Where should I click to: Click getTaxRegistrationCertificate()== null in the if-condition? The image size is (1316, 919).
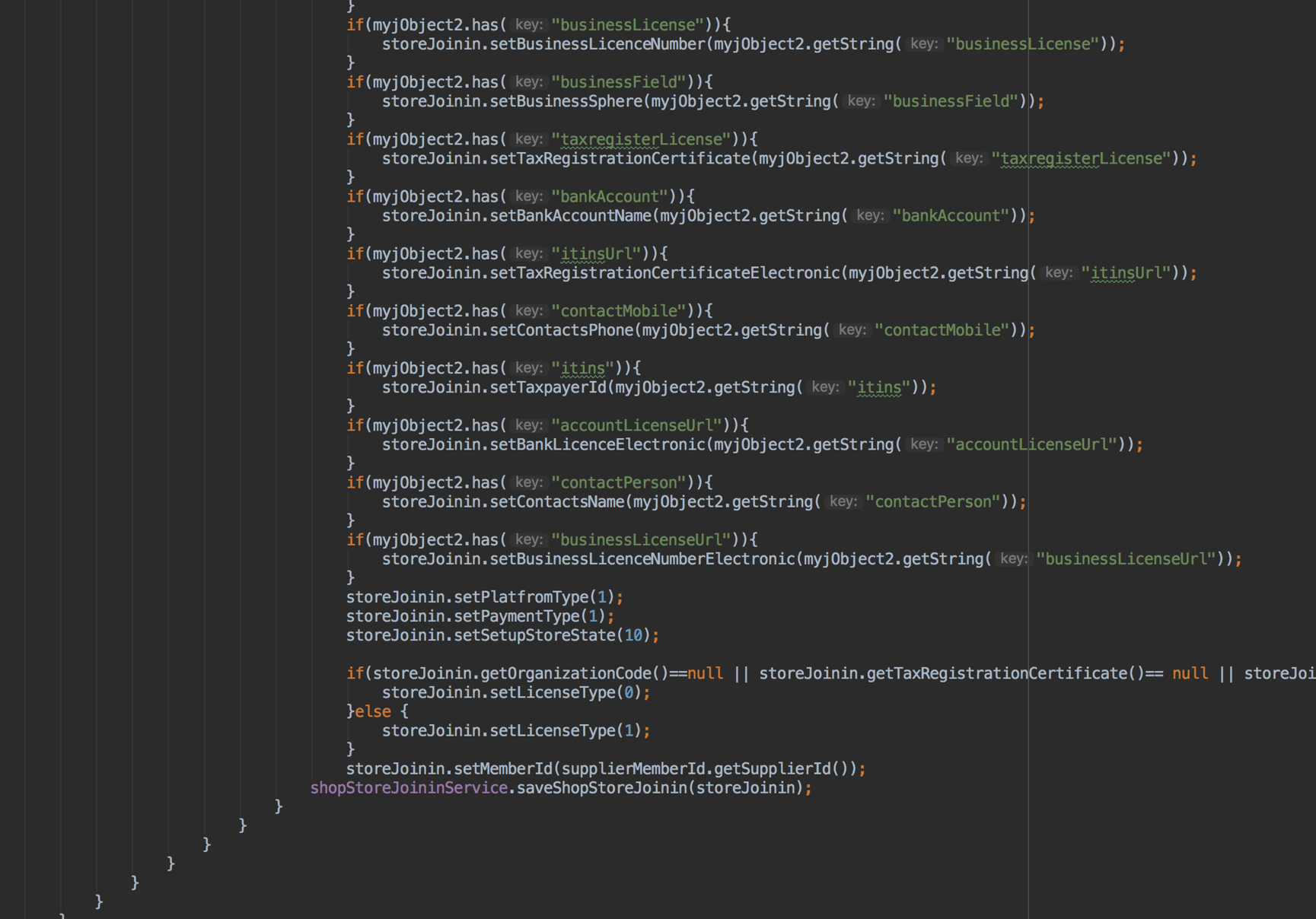pos(1037,673)
